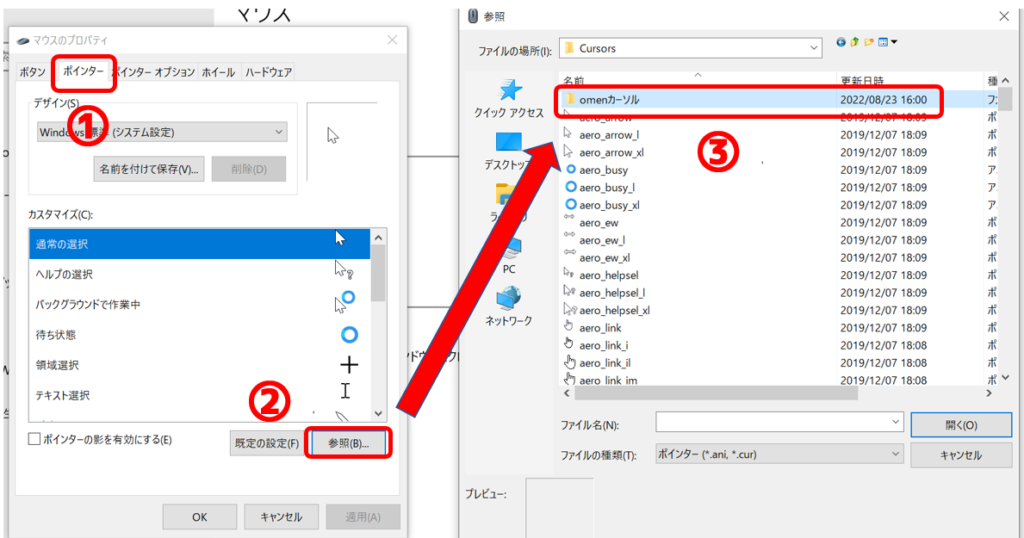Image resolution: width=1024 pixels, height=538 pixels.
Task: Create new folder icon in browse dialog
Action: 869,42
